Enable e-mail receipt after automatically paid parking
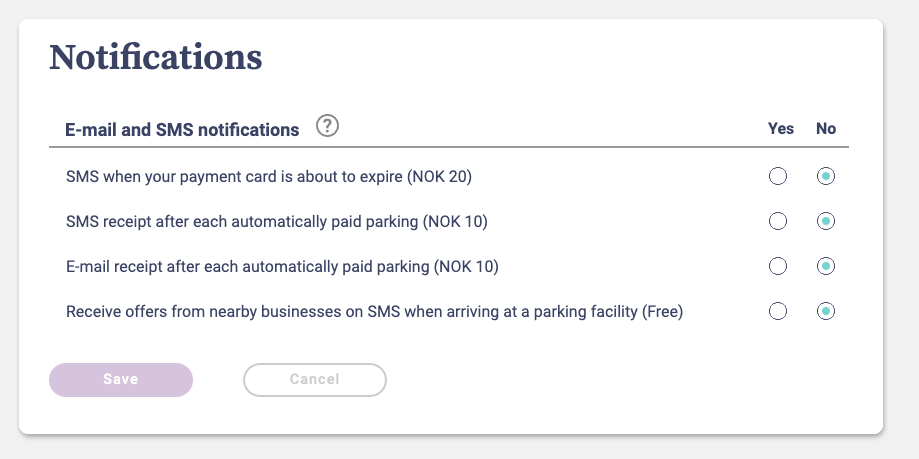The height and width of the screenshot is (459, 919). coord(778,267)
